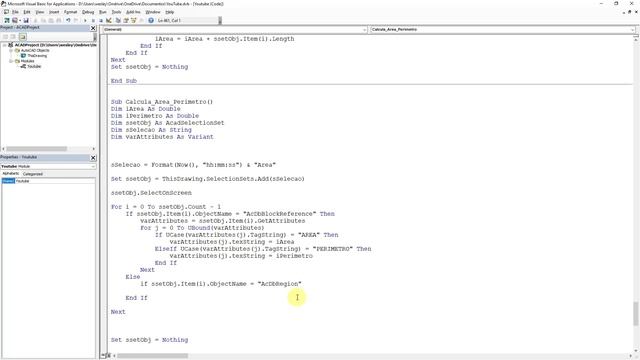Open Properties Window toolbar icon

[x=126, y=20]
